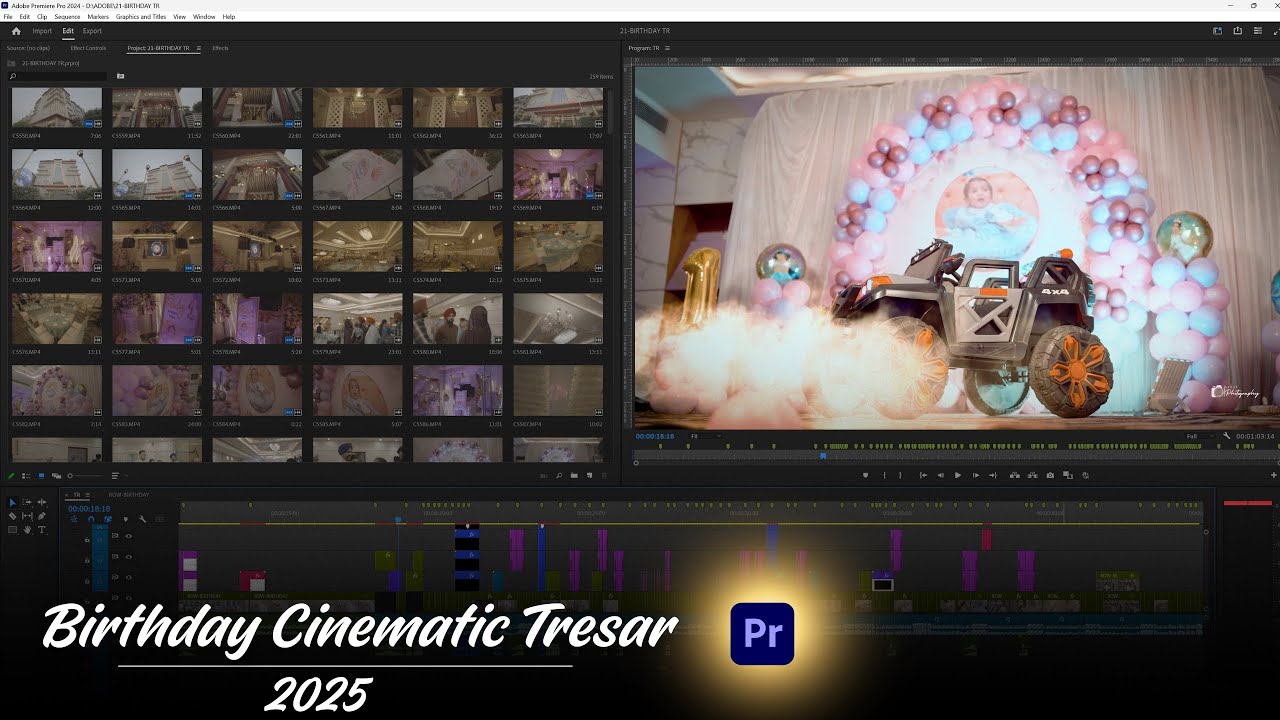Toggle visibility eye of top video track
The height and width of the screenshot is (720, 1280).
point(128,536)
